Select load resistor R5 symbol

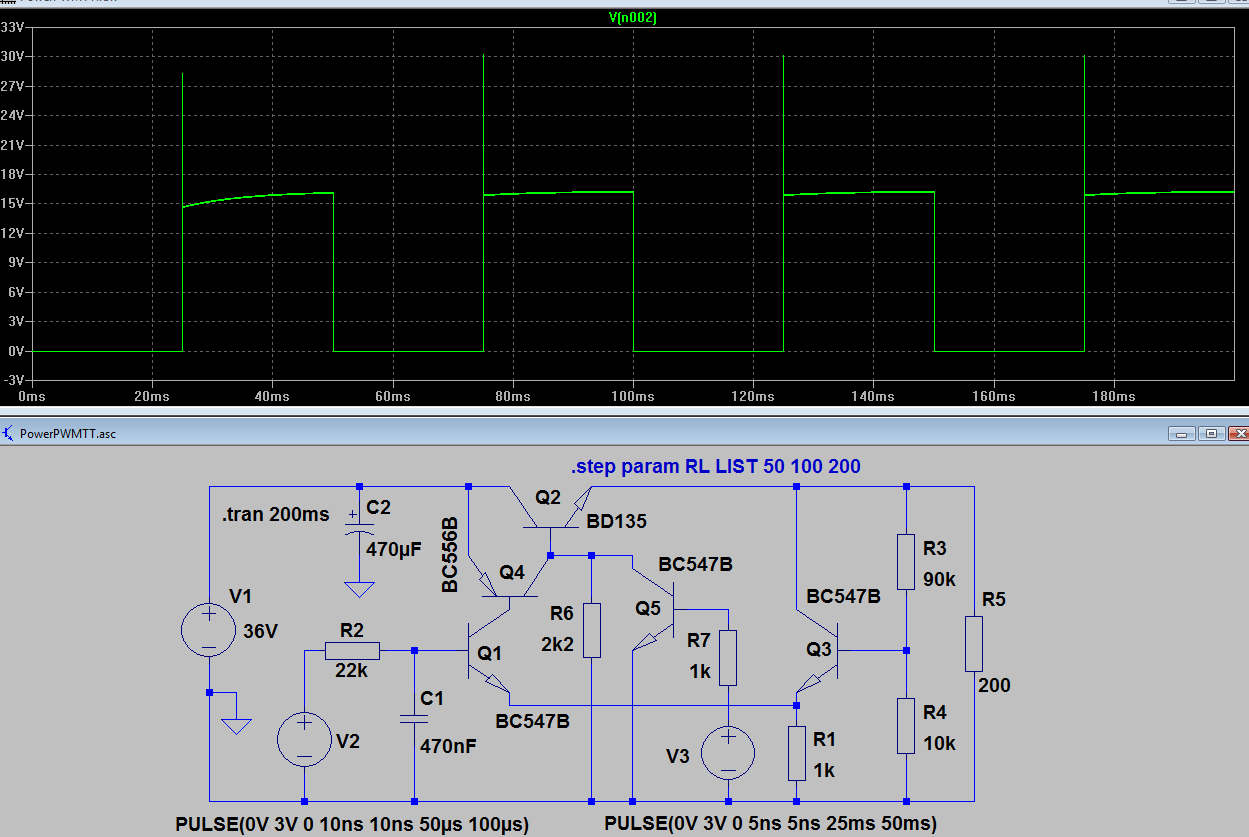pos(973,643)
